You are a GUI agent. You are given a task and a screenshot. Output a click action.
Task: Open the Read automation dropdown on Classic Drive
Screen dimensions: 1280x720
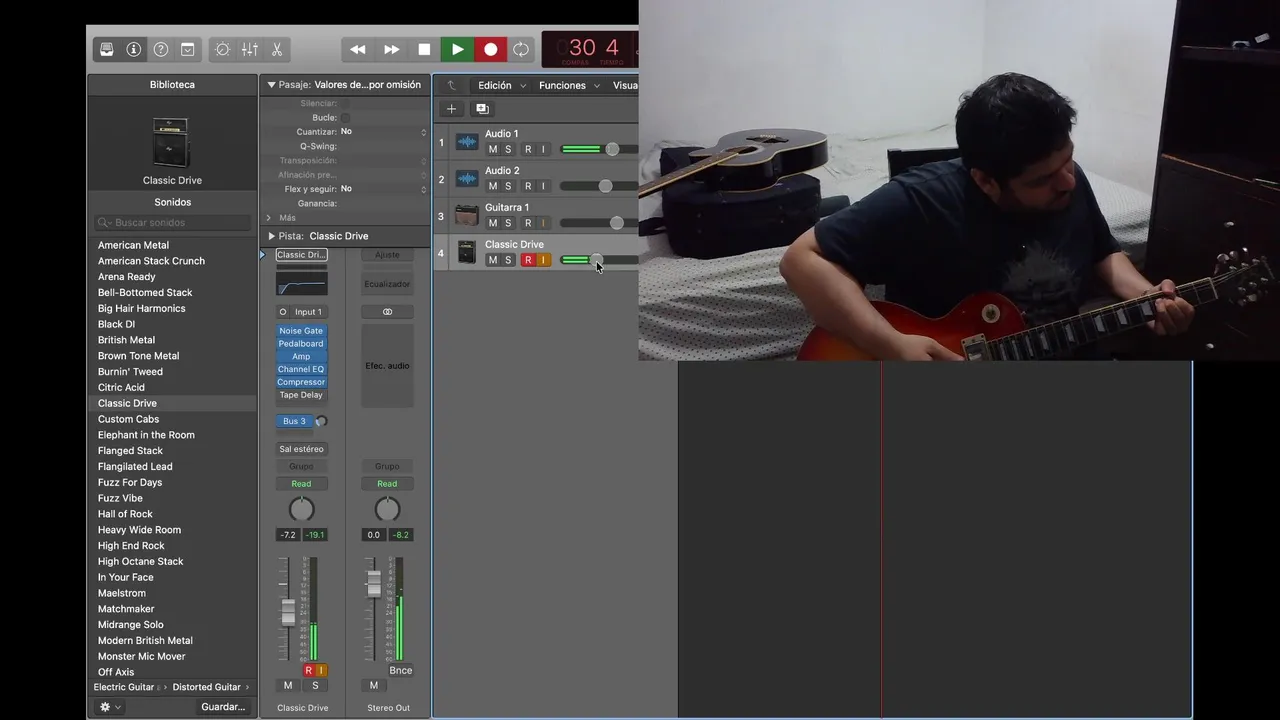point(301,484)
